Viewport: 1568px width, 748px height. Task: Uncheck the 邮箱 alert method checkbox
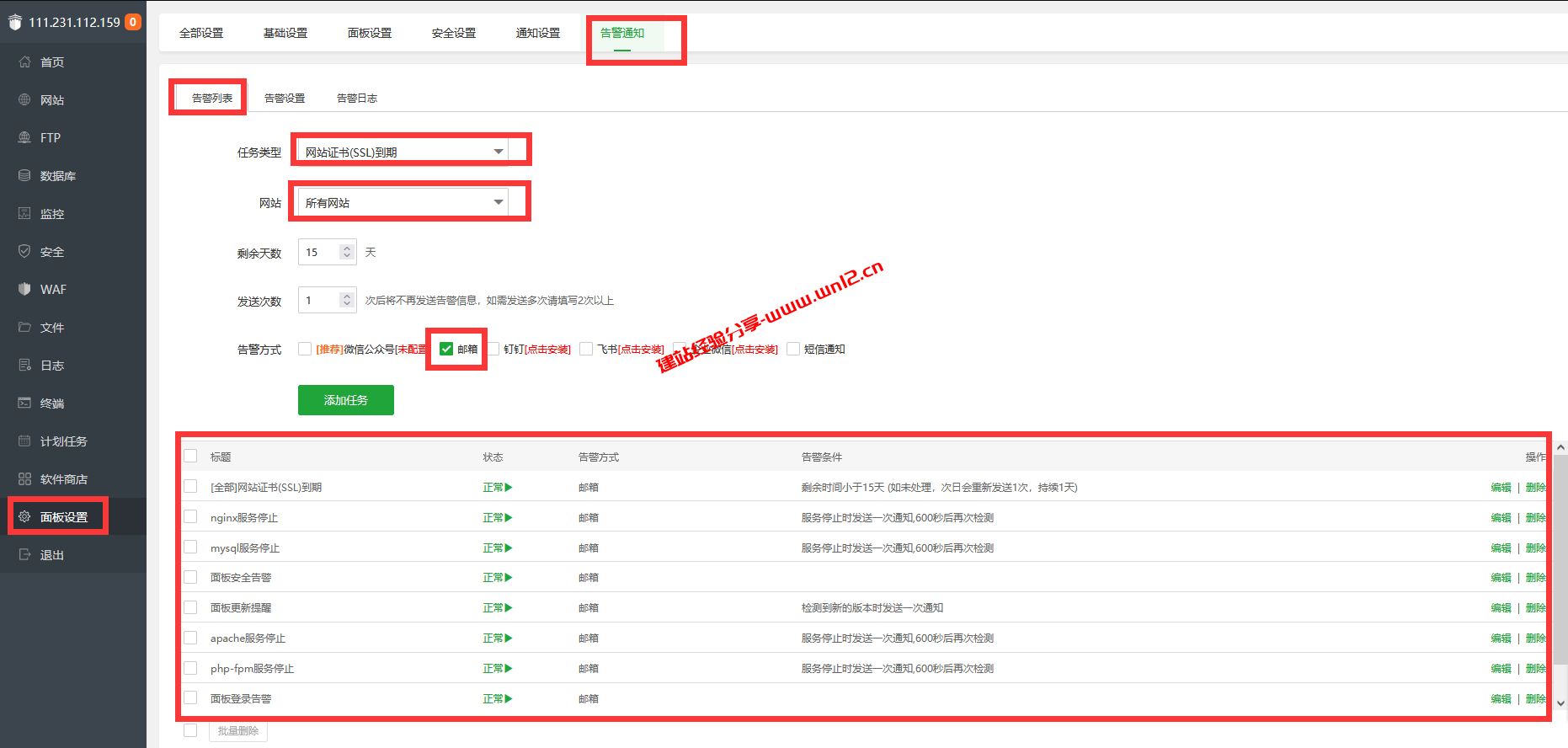[x=446, y=349]
